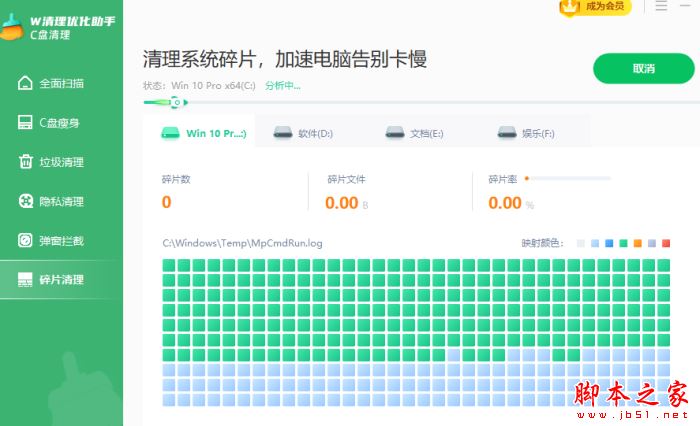Open 全面扫描 in the sidebar

pos(61,84)
